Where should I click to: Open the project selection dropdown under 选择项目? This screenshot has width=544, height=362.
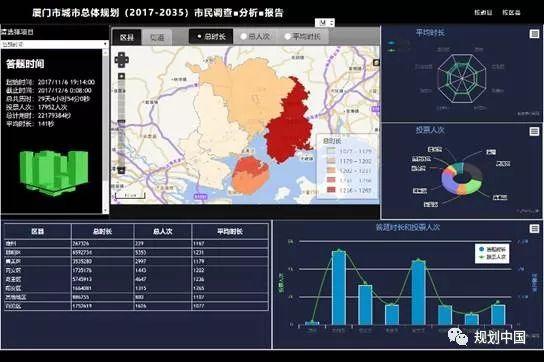pos(54,44)
